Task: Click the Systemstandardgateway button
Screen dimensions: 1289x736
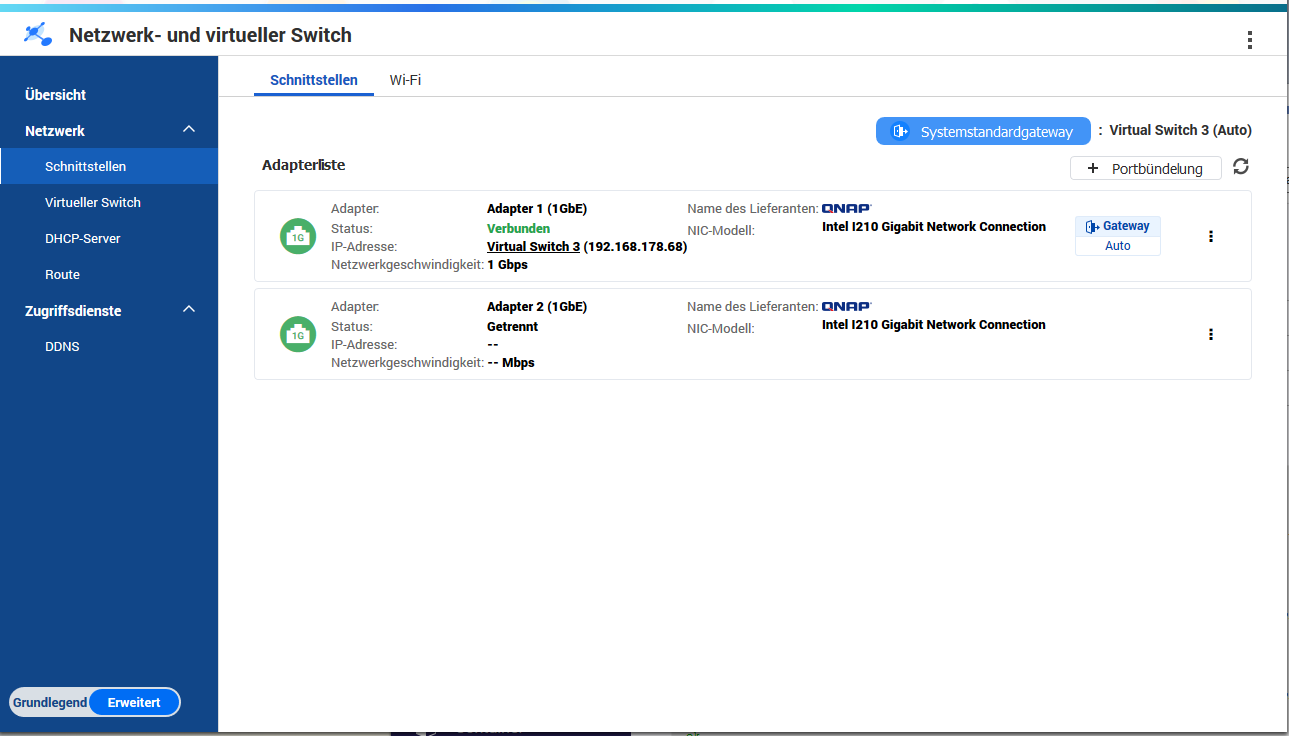Action: point(983,132)
